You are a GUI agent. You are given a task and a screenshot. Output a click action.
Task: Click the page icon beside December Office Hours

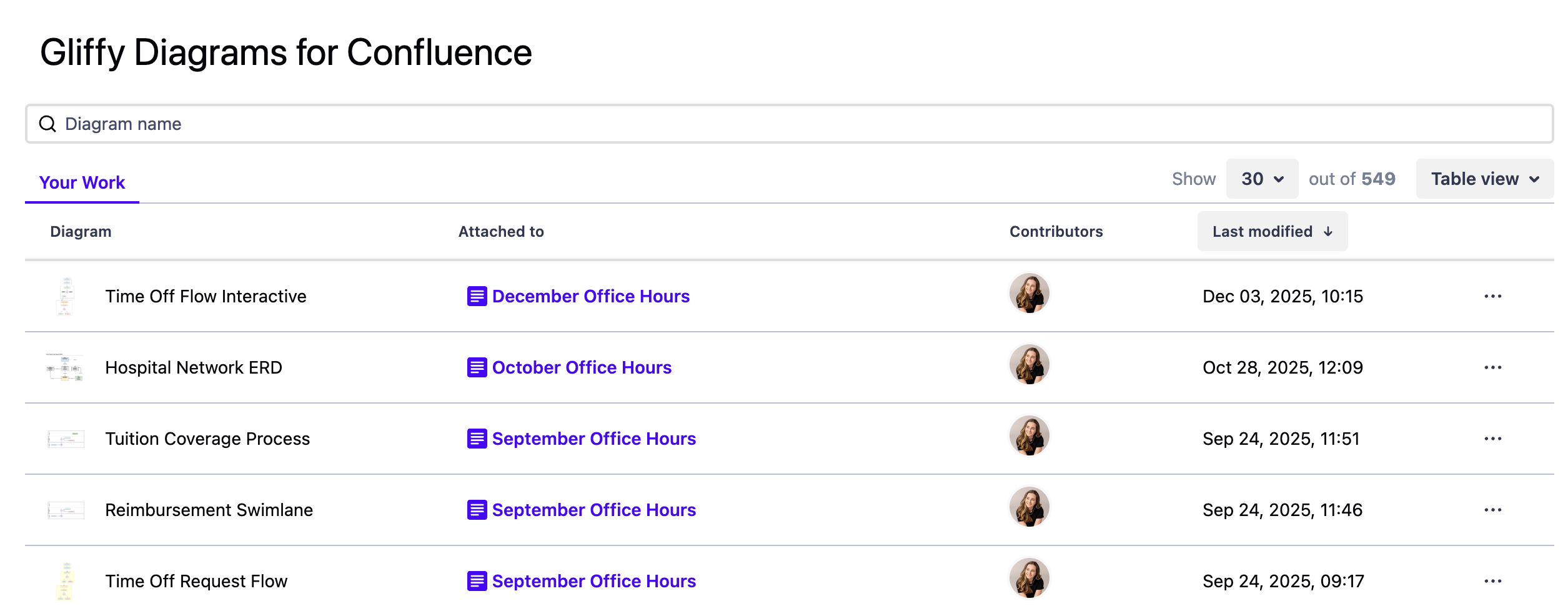pyautogui.click(x=476, y=296)
